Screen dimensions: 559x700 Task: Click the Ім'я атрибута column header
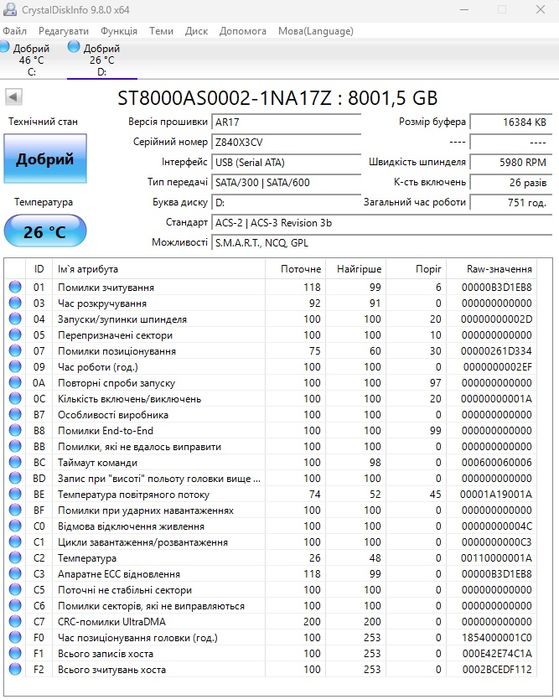click(159, 269)
